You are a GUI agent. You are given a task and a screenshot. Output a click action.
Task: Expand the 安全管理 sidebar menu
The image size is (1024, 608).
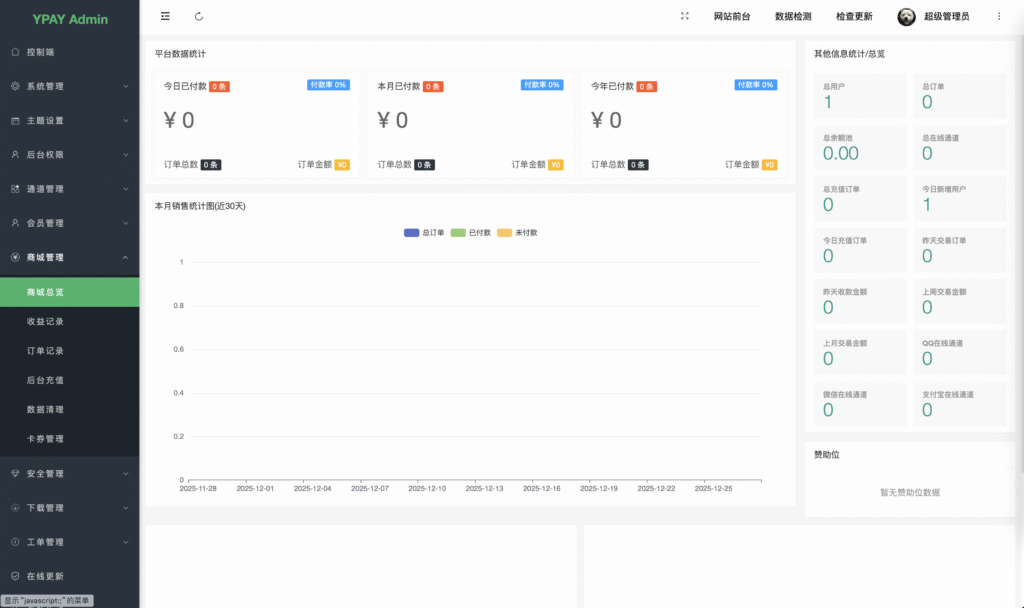(x=69, y=473)
